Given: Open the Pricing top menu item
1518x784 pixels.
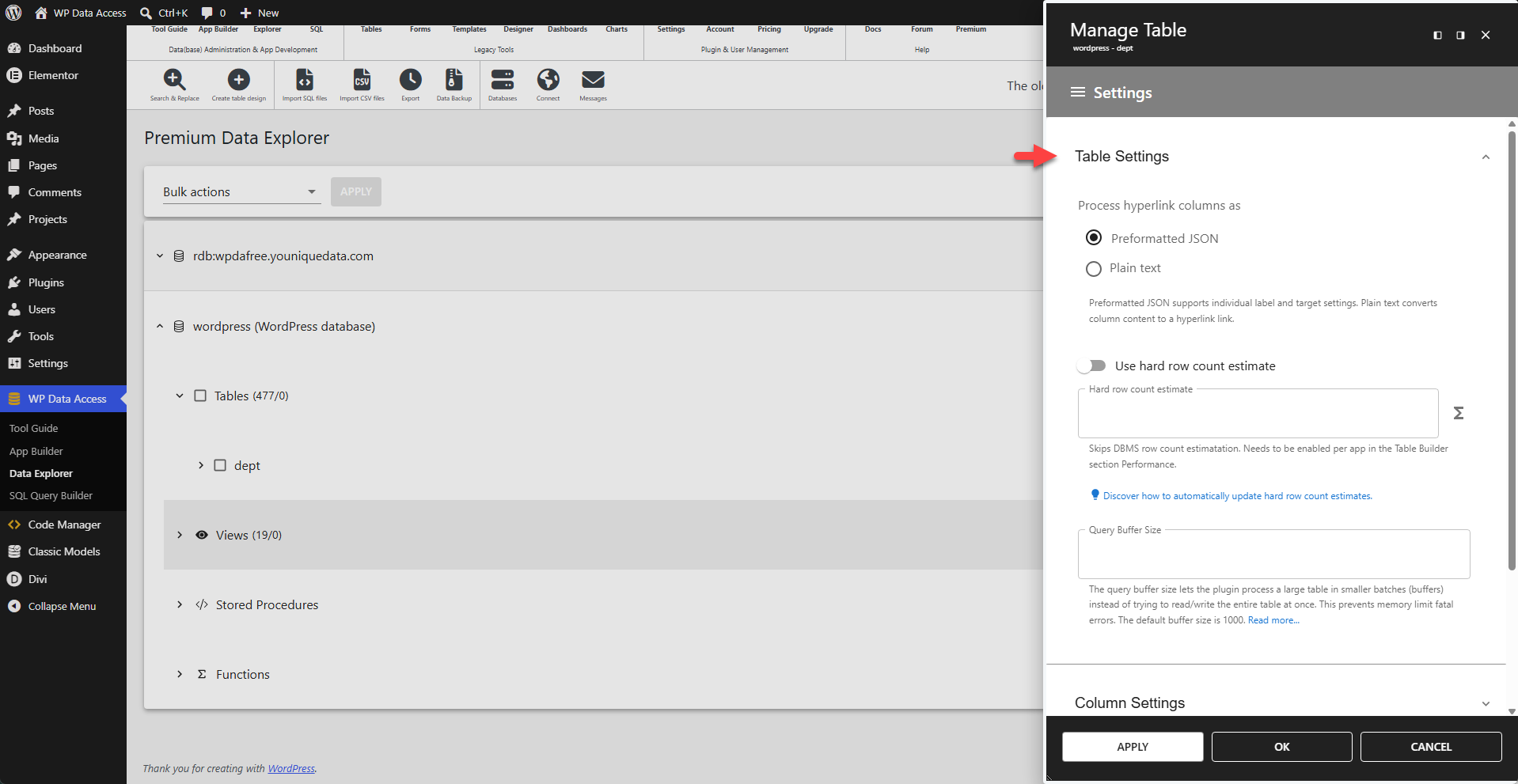Looking at the screenshot, I should point(768,29).
